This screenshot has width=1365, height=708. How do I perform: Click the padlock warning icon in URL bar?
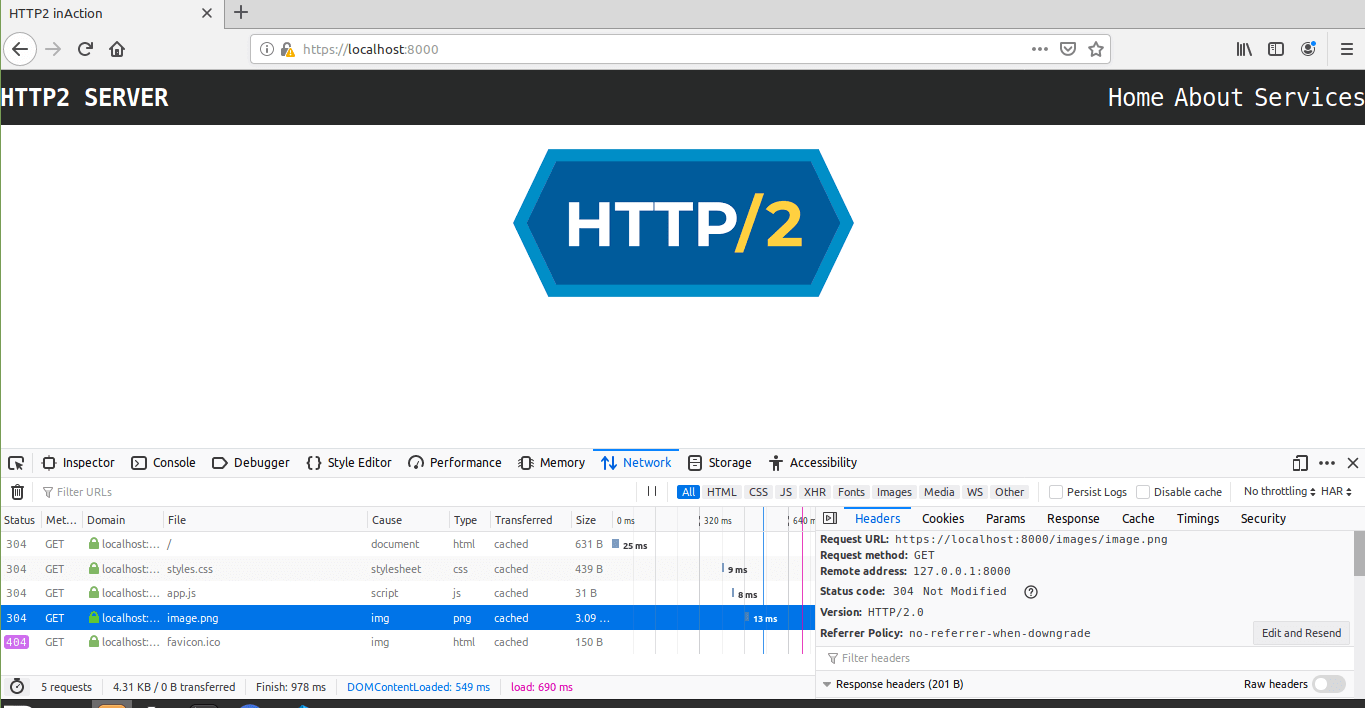[287, 49]
